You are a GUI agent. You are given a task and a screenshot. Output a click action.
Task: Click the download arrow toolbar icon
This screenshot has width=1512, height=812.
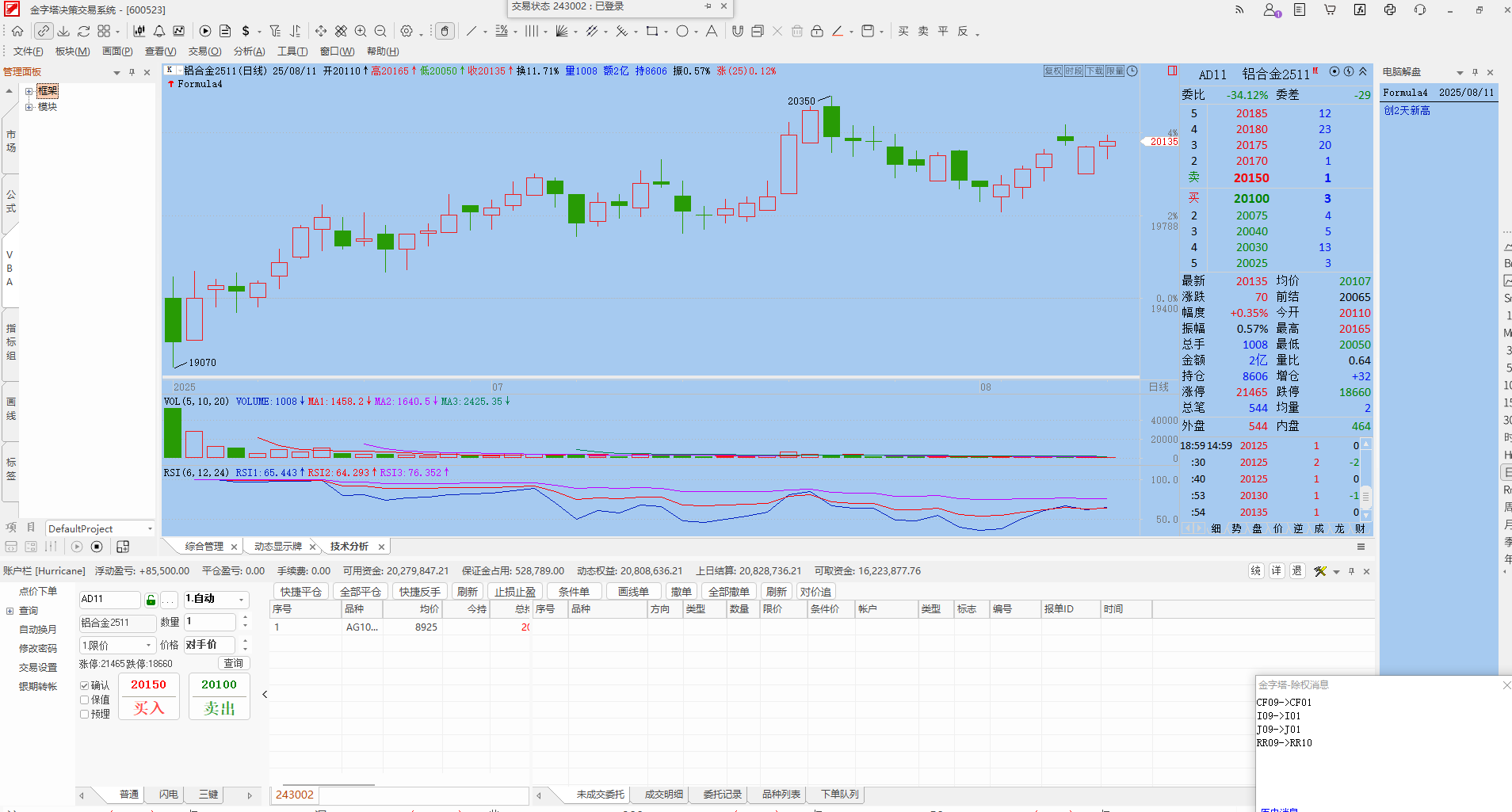[x=64, y=31]
